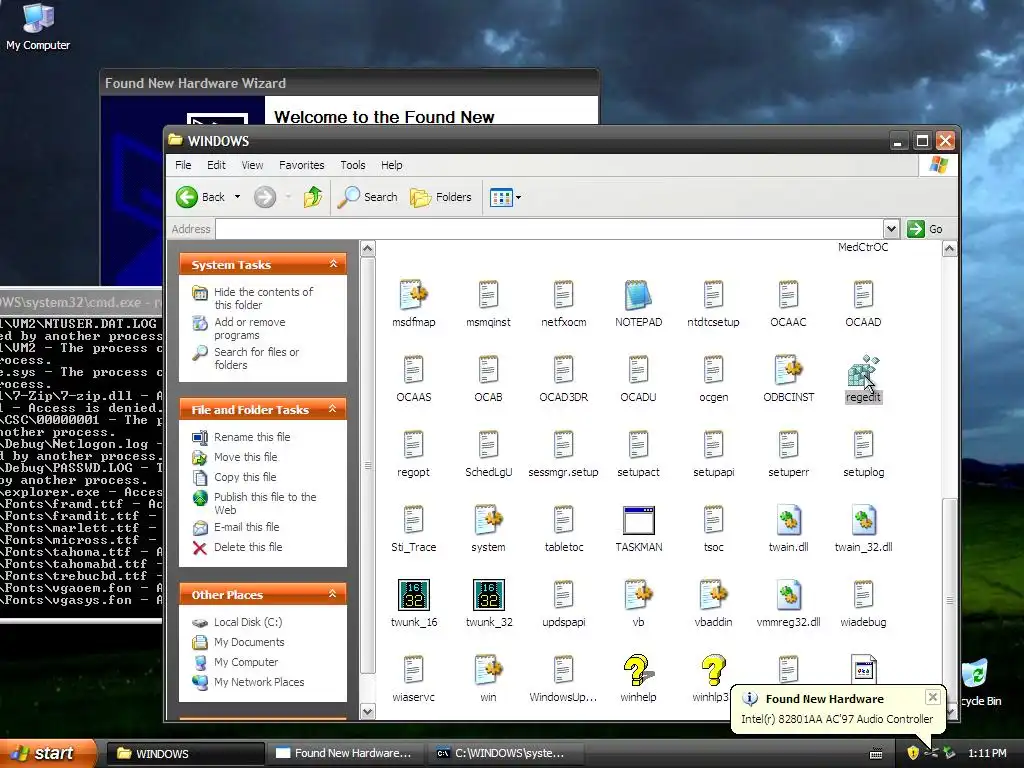Open the Tools menu
Viewport: 1024px width, 768px height.
353,165
